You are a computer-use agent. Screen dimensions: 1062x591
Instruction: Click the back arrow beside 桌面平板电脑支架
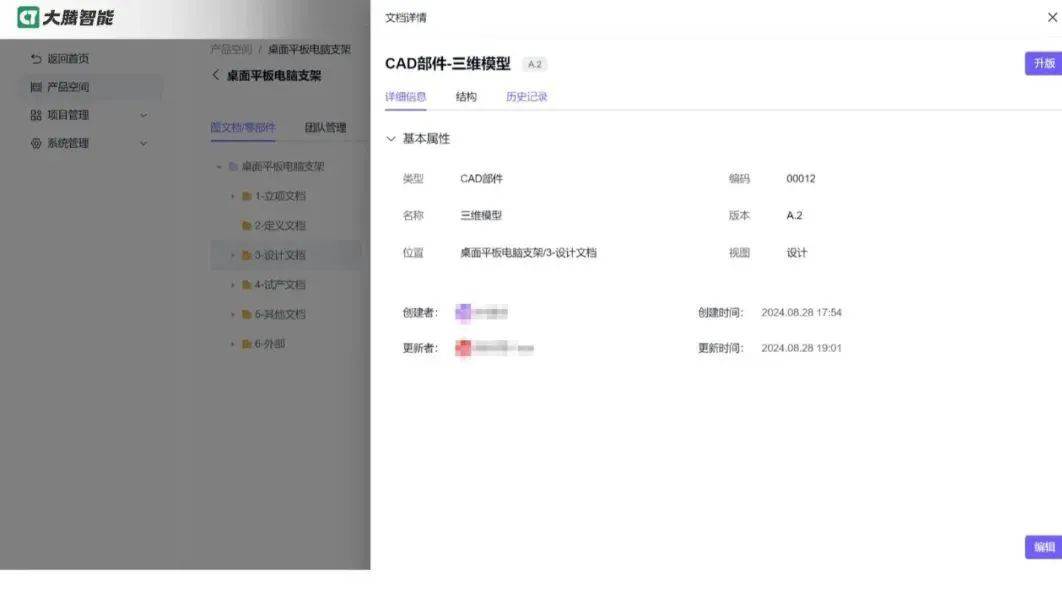tap(215, 75)
